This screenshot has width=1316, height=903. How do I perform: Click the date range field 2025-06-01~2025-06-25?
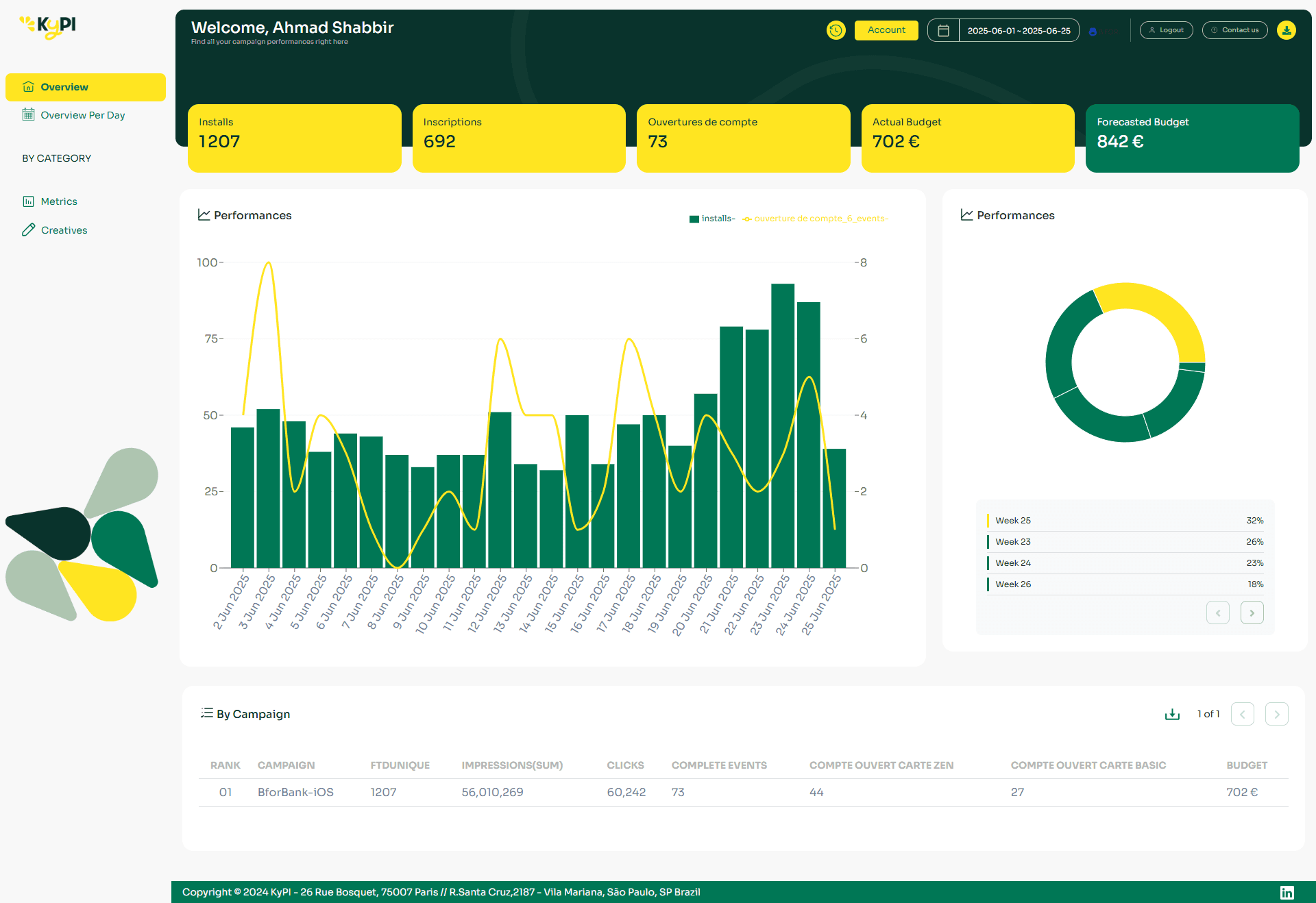[1019, 31]
